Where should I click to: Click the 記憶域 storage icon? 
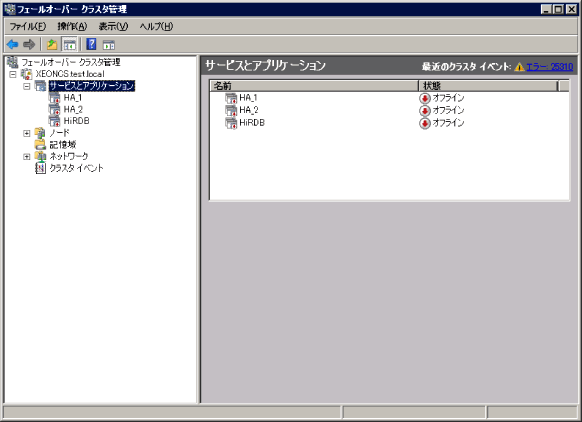click(x=40, y=144)
